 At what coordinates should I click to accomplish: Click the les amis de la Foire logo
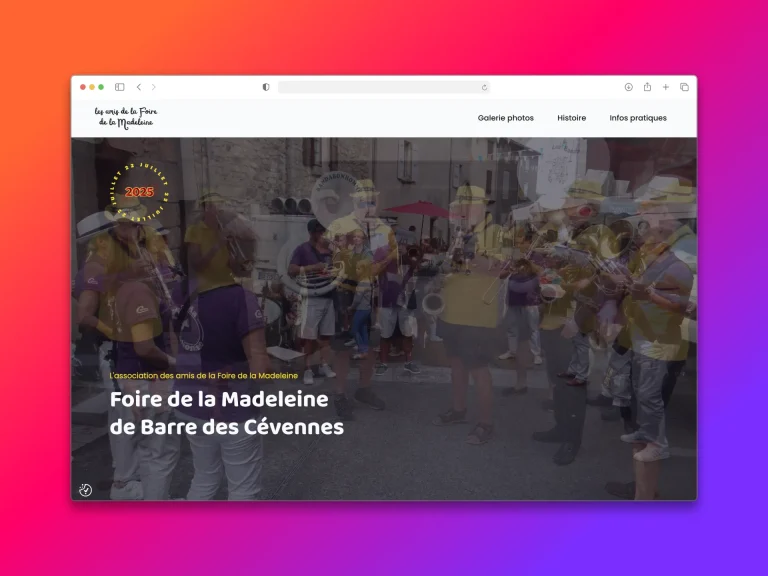[x=126, y=117]
